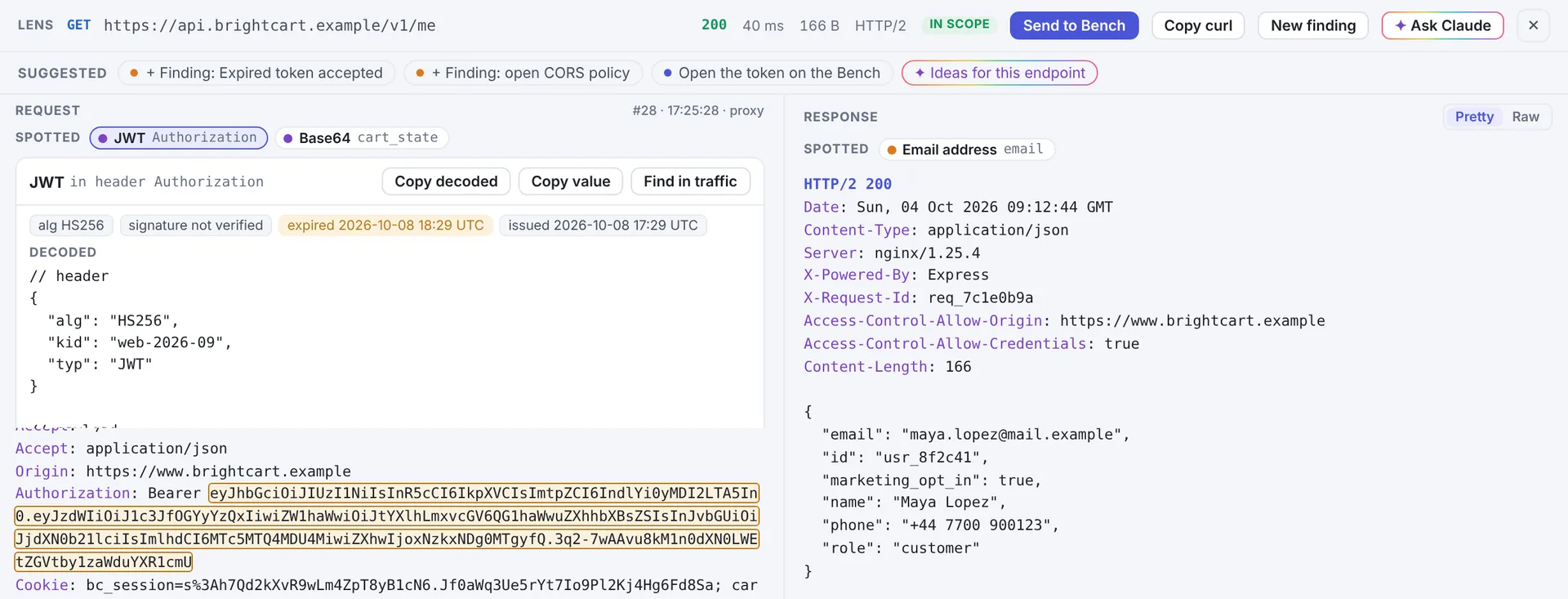Open 'Ideas for this endpoint' suggestions
1568x599 pixels.
tap(1000, 73)
